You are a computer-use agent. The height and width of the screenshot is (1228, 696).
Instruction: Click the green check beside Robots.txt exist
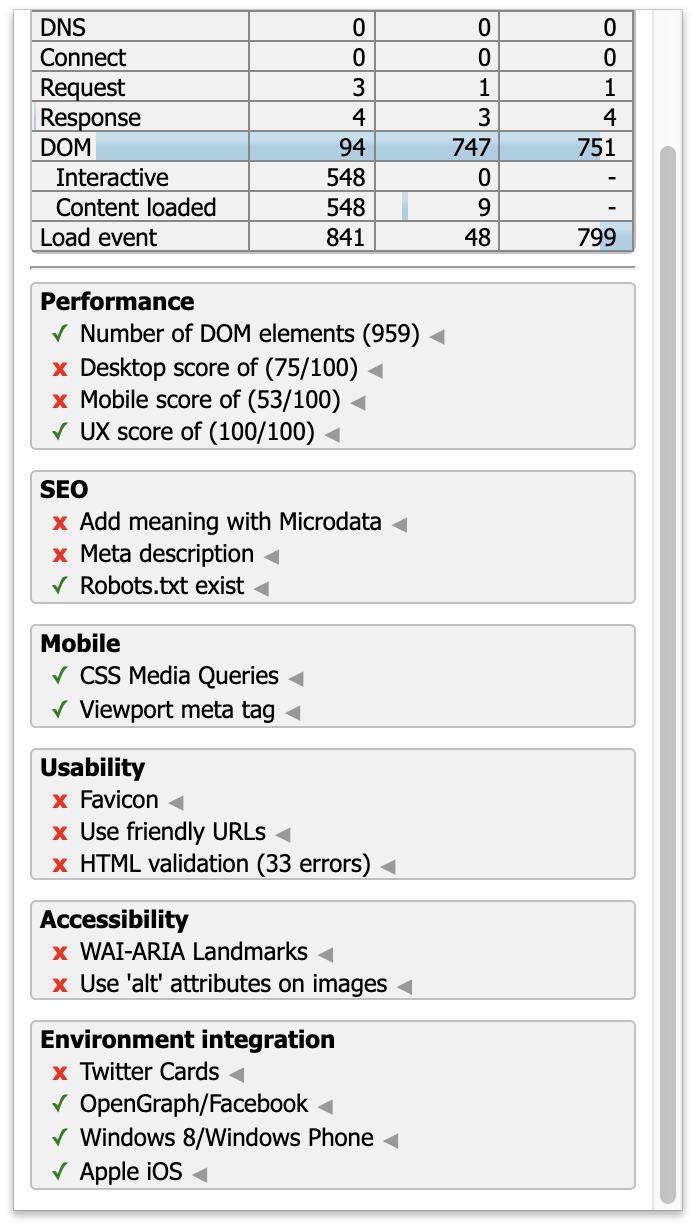60,587
